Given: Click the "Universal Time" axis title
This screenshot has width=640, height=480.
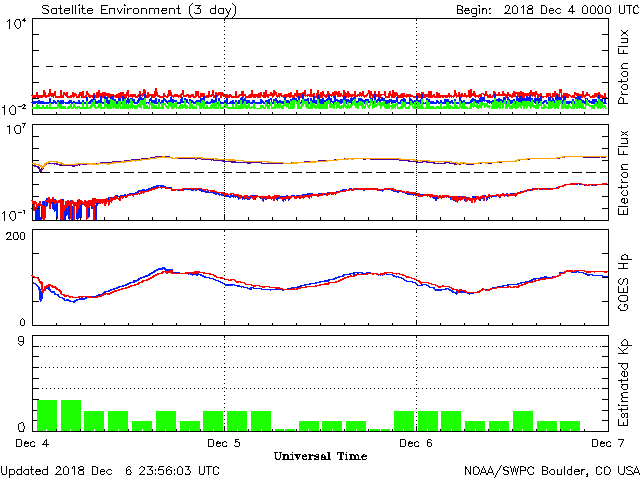Looking at the screenshot, I should point(320,456).
